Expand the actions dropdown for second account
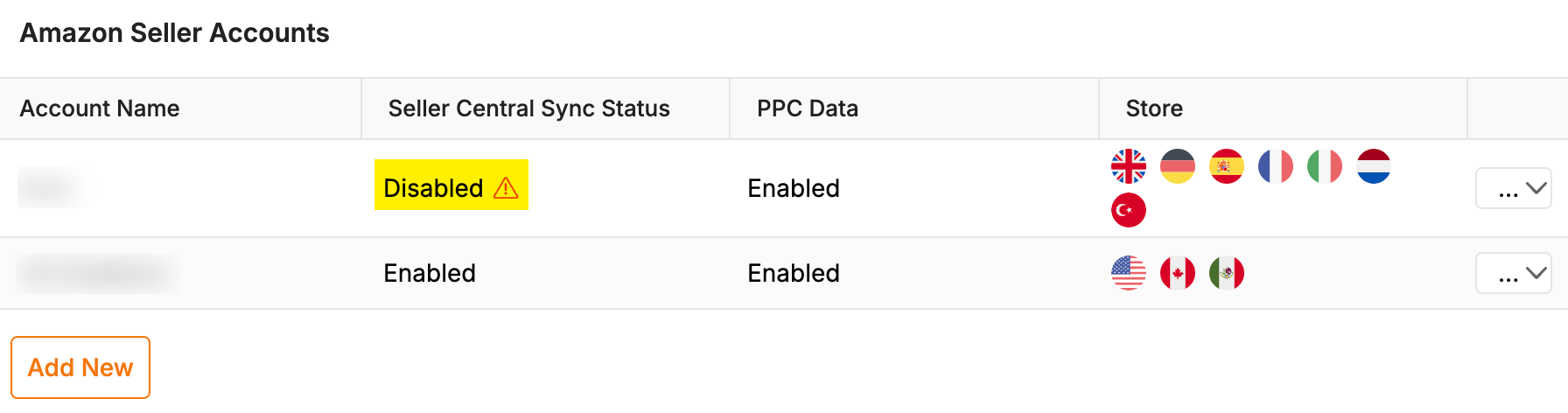The width and height of the screenshot is (1568, 413). tap(1514, 273)
